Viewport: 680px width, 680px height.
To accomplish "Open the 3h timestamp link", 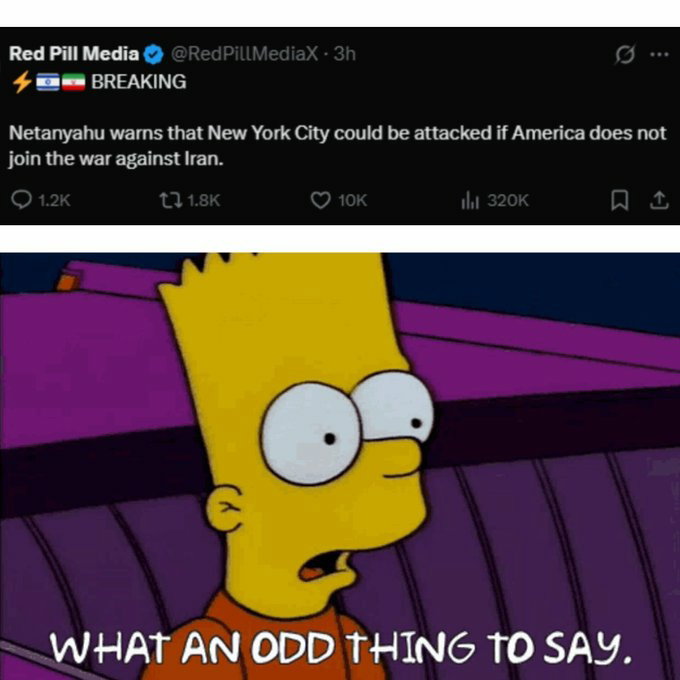I will (x=345, y=54).
